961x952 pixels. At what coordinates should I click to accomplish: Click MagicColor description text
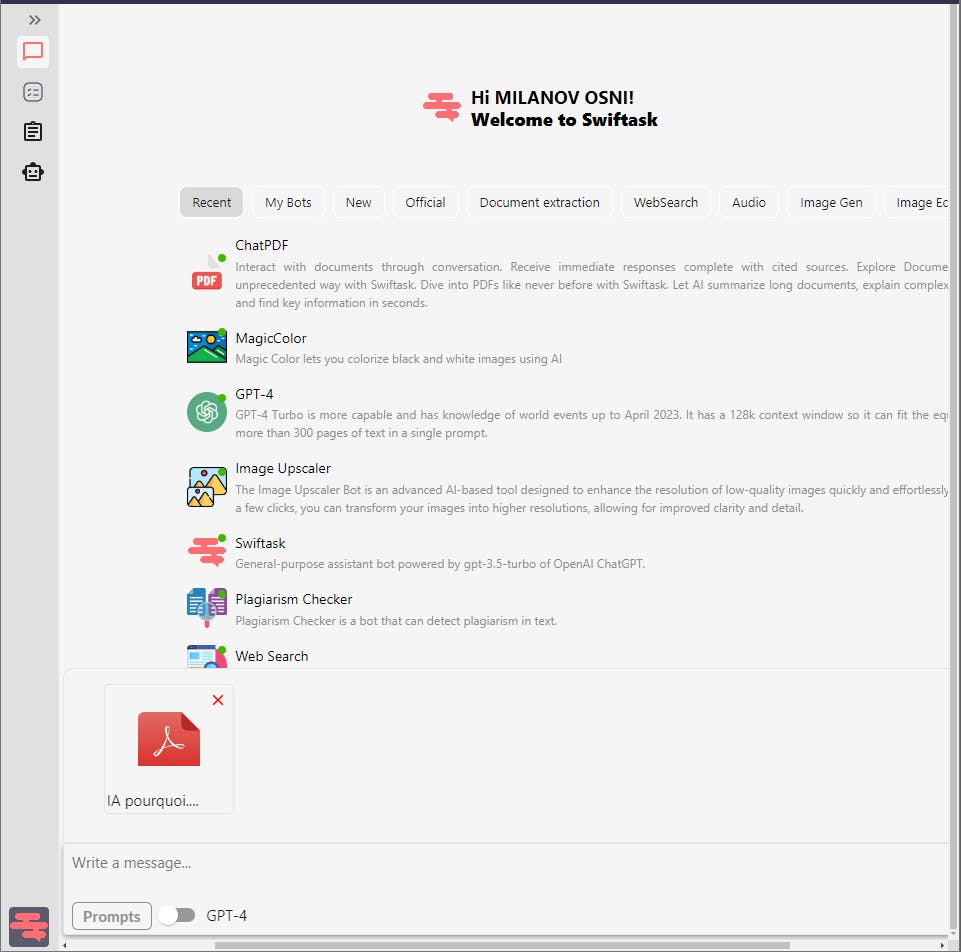tap(398, 359)
